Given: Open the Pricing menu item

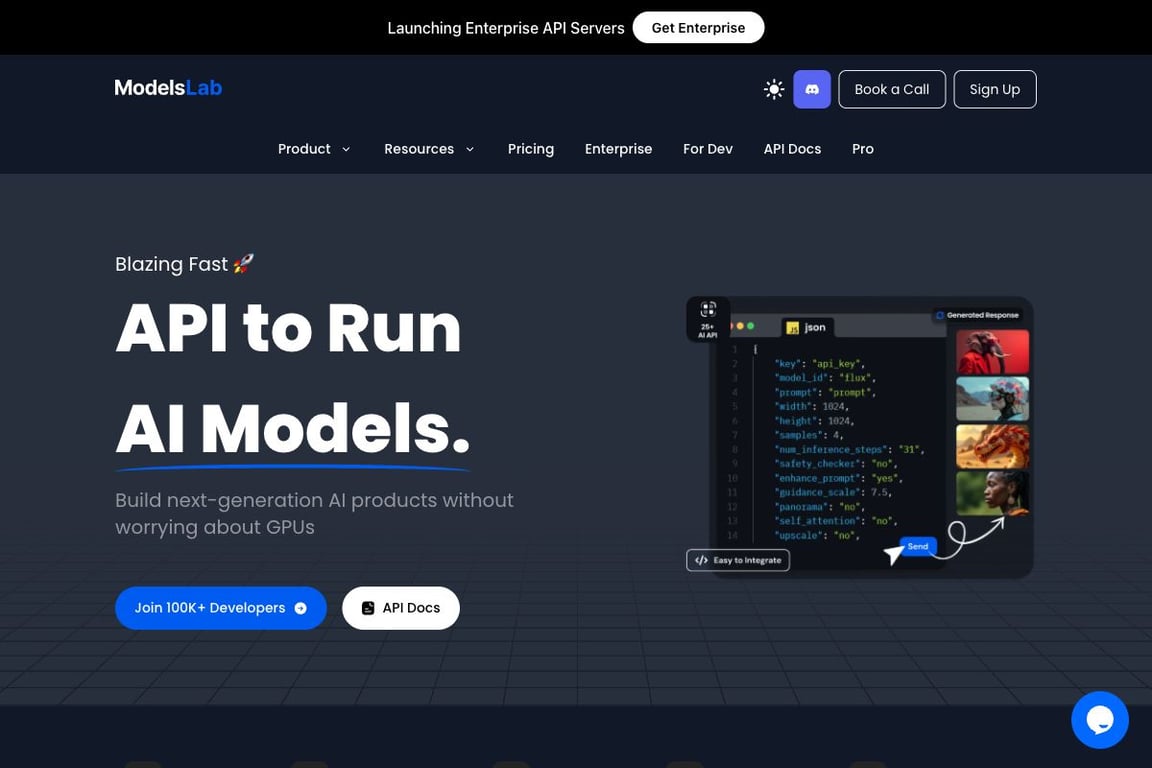Looking at the screenshot, I should tap(530, 149).
